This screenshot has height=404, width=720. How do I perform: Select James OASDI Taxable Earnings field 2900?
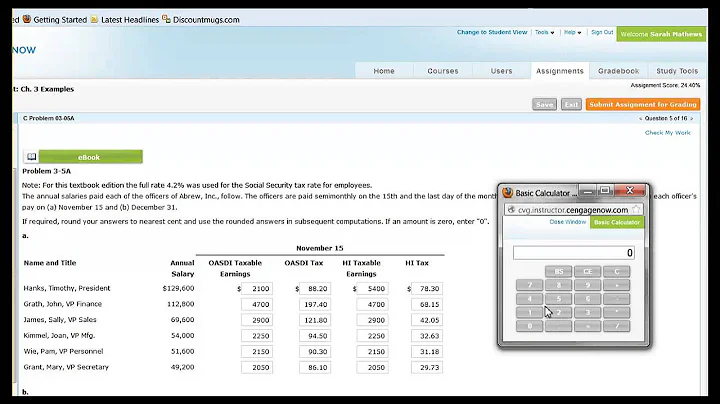(257, 320)
